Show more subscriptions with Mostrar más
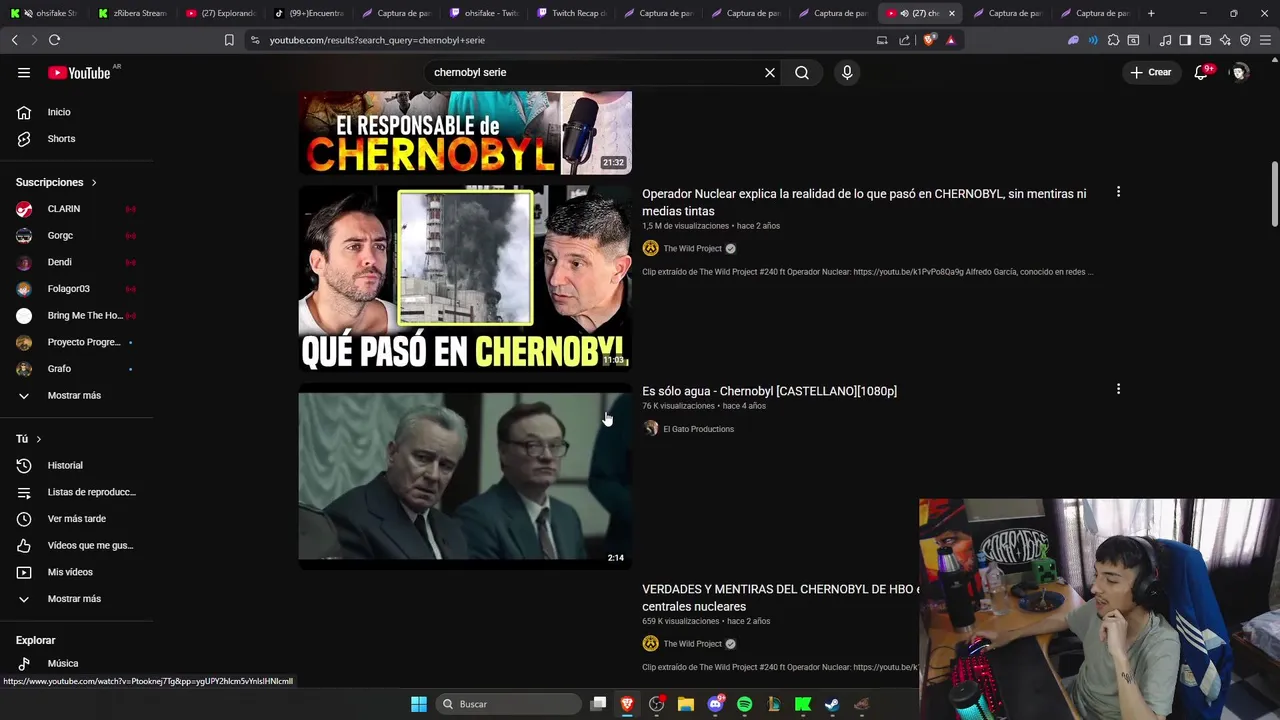Image resolution: width=1280 pixels, height=720 pixels. click(76, 395)
